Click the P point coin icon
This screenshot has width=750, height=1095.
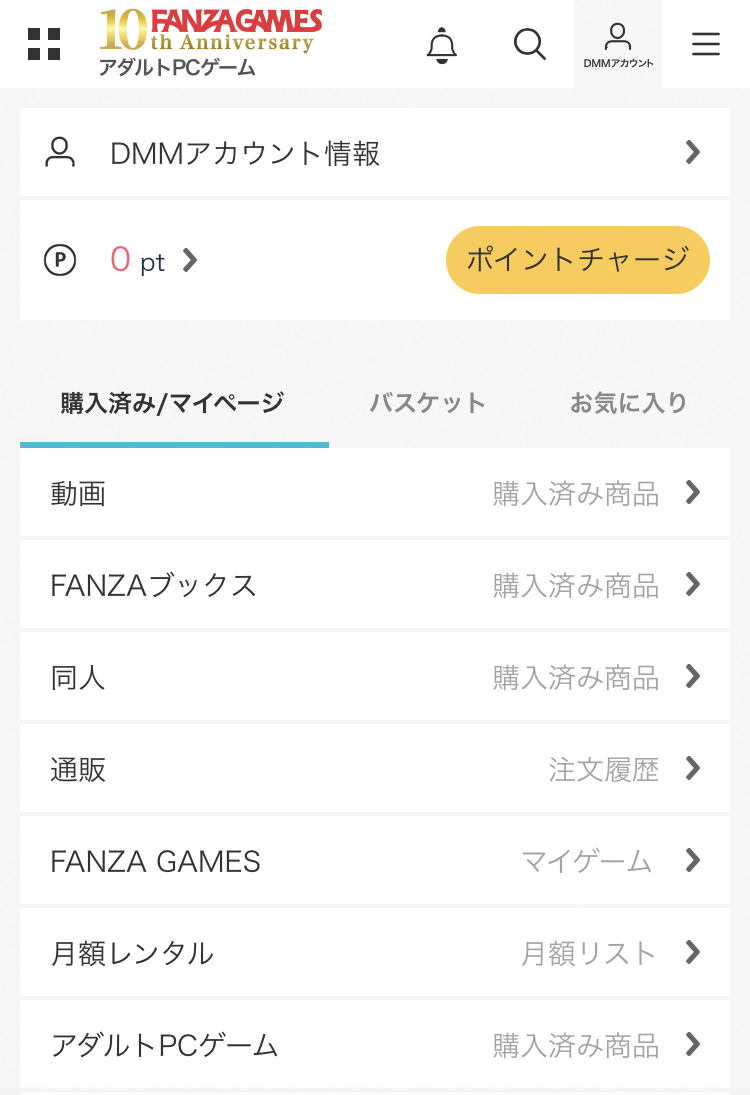pos(60,261)
